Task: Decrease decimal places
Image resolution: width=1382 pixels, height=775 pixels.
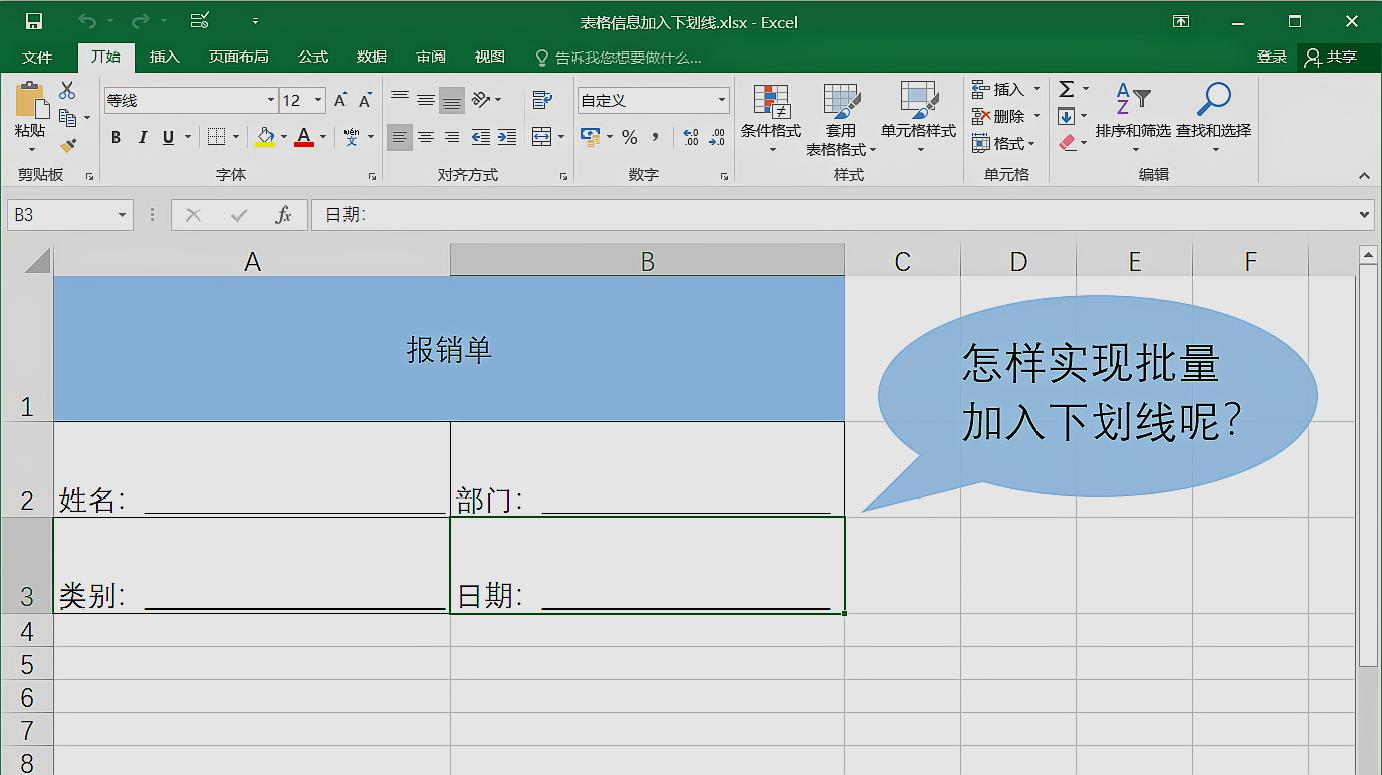Action: [x=717, y=137]
